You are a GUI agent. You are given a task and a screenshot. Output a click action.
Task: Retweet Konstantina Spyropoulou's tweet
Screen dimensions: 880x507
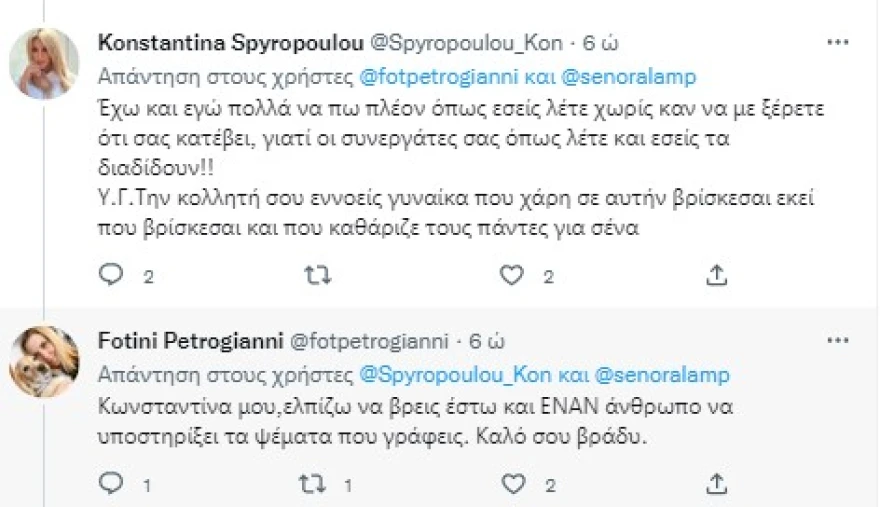point(316,275)
